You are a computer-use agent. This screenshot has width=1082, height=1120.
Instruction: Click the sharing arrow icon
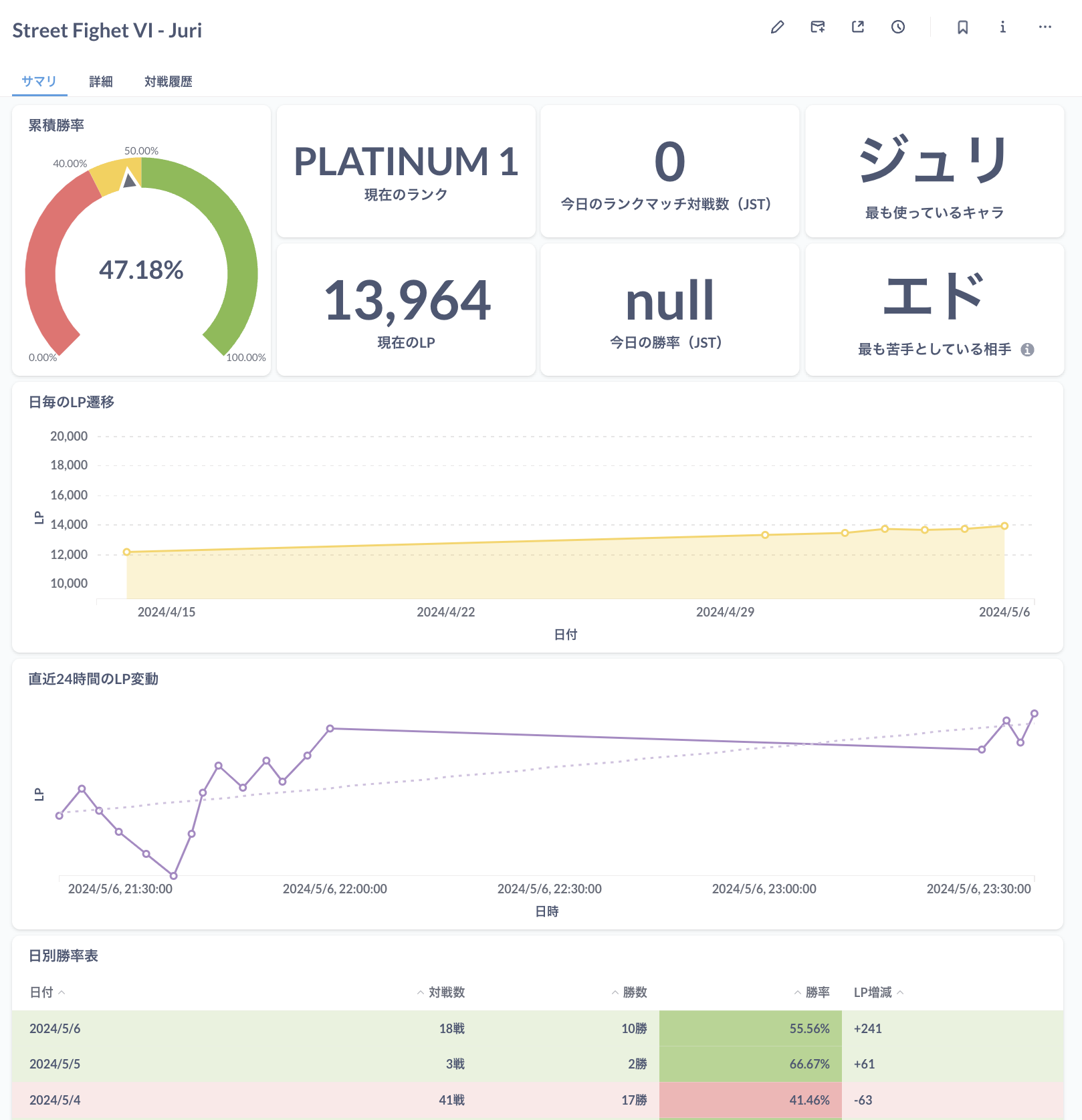coord(858,27)
